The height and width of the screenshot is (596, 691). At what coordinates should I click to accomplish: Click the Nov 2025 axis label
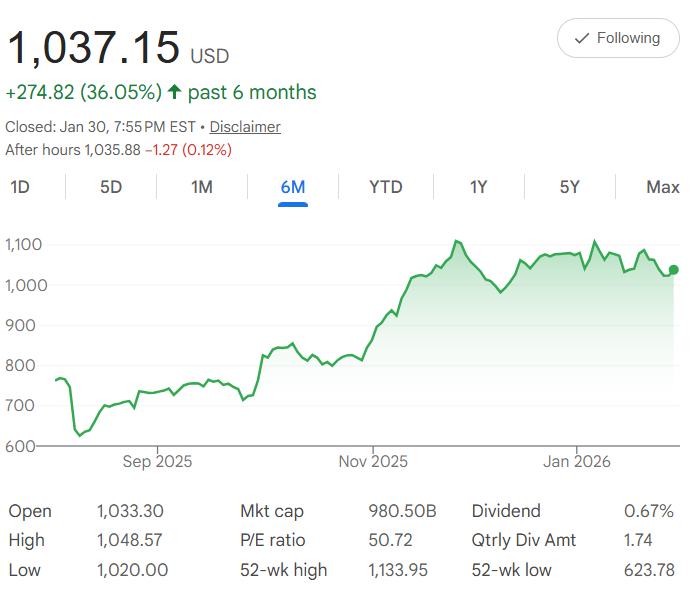point(373,462)
